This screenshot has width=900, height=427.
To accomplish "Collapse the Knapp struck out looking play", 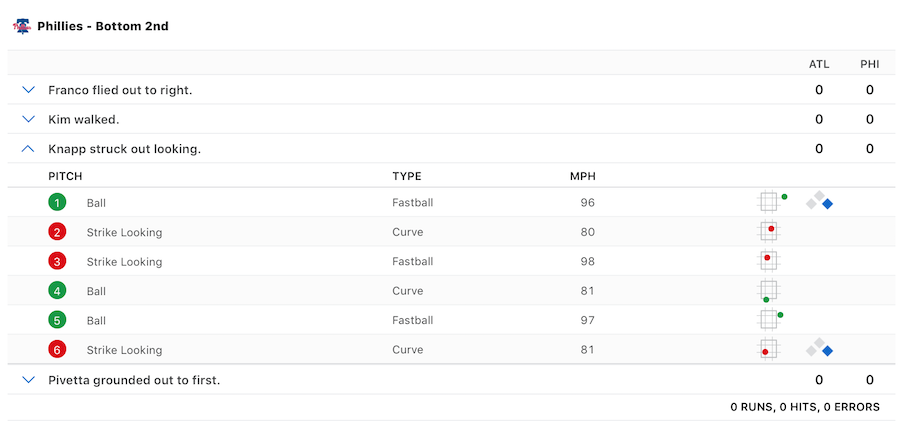I will 28,149.
